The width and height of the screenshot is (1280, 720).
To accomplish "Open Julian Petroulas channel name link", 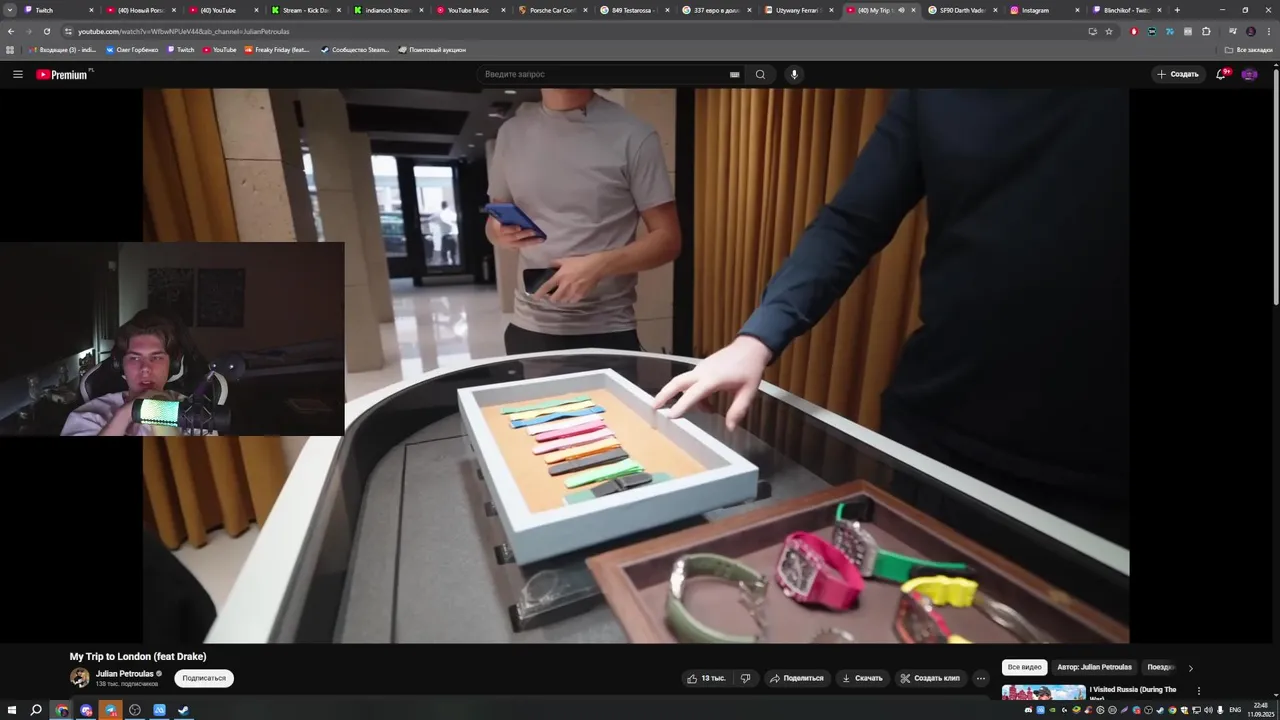I will coord(125,673).
